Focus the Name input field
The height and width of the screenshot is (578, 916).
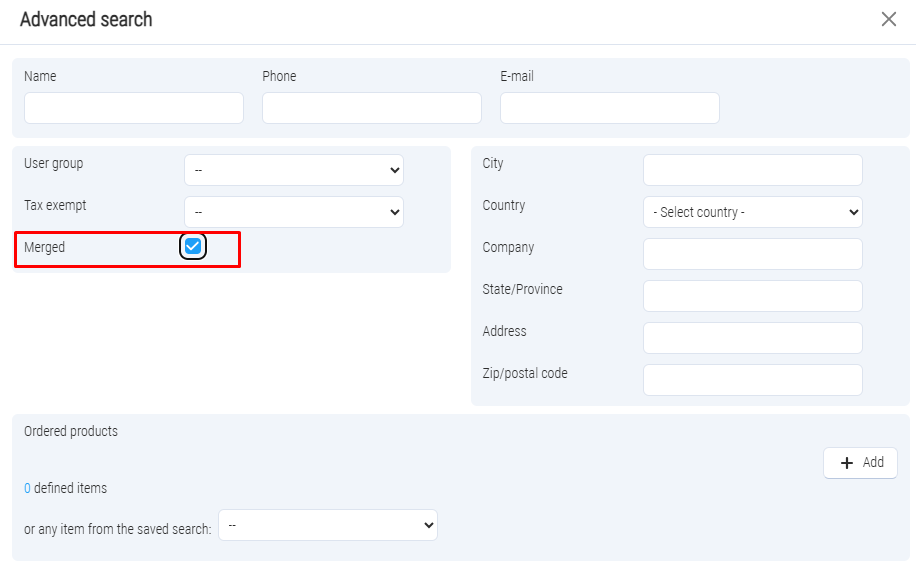(134, 108)
